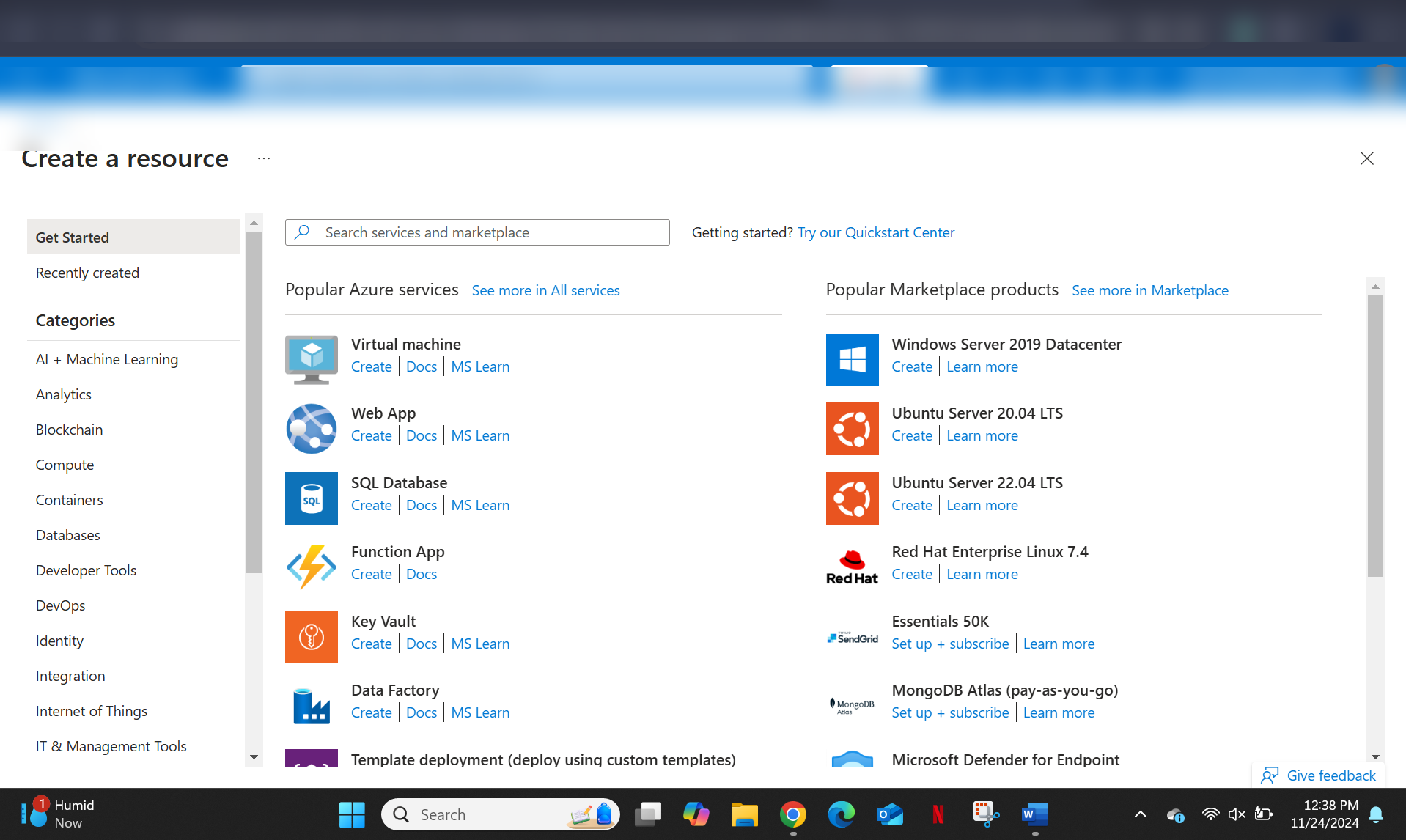Show hidden system tray icons

tap(1141, 814)
